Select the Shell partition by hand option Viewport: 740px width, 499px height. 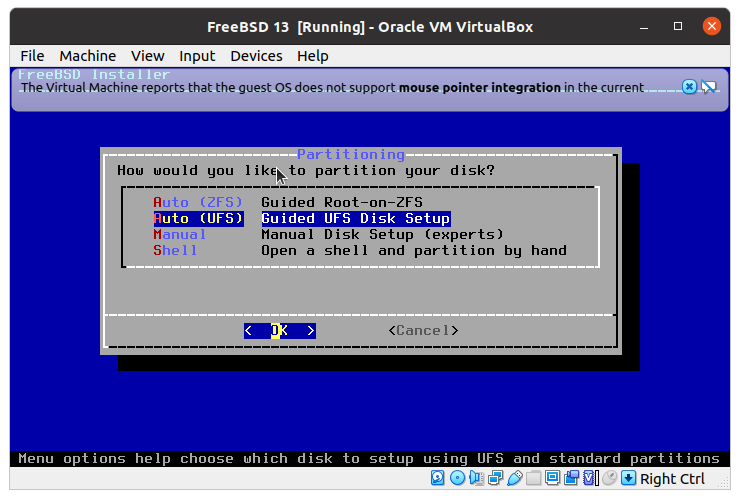click(359, 250)
